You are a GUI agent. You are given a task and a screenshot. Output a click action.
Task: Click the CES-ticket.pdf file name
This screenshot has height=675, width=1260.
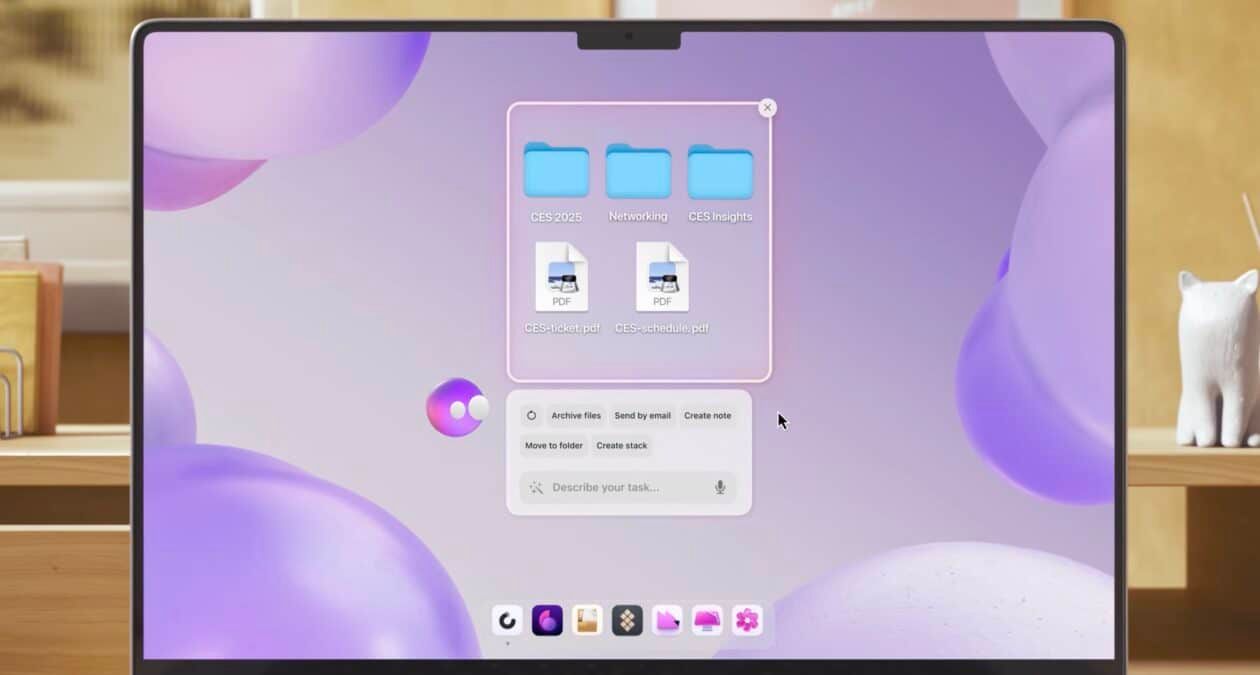[x=562, y=328]
